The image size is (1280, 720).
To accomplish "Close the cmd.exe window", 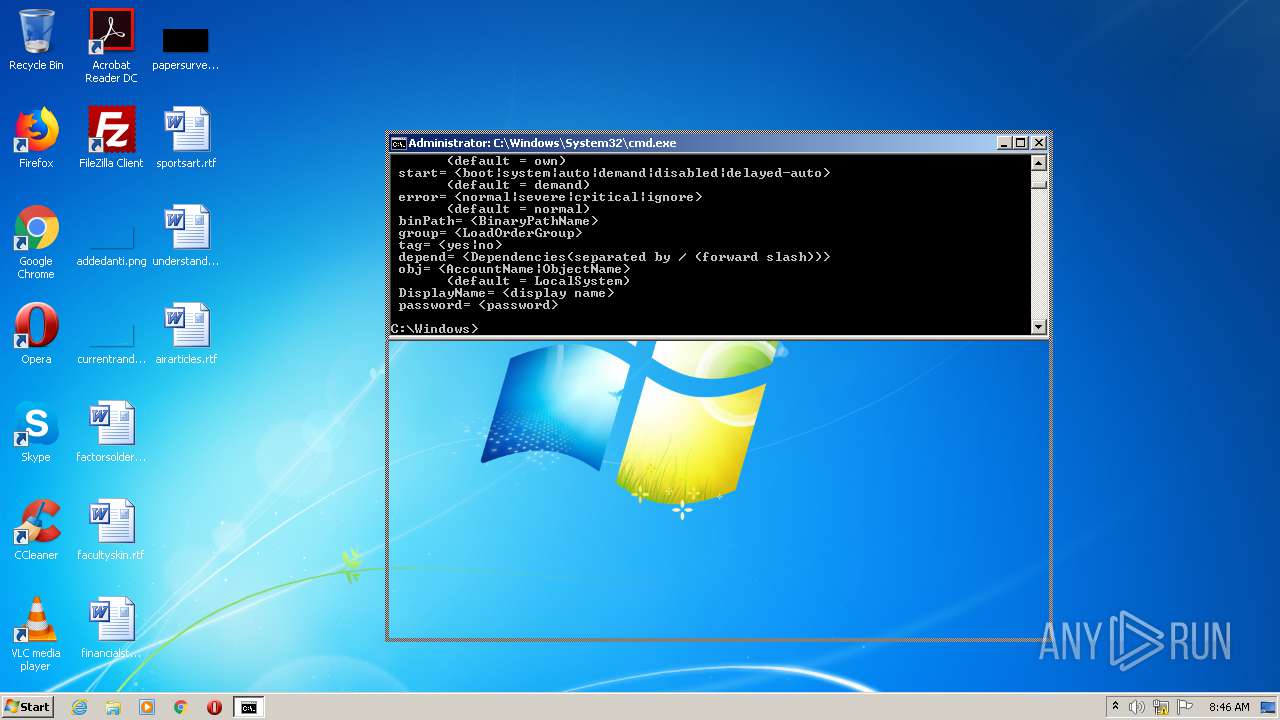I will pyautogui.click(x=1038, y=143).
